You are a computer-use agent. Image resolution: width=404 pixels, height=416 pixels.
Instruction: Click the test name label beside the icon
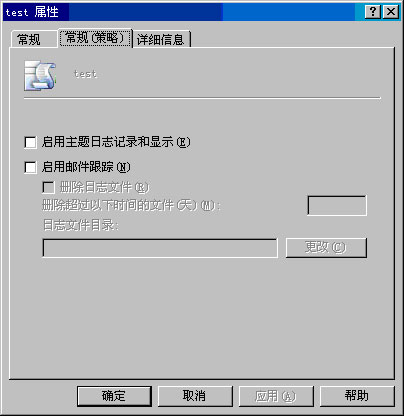coord(85,74)
